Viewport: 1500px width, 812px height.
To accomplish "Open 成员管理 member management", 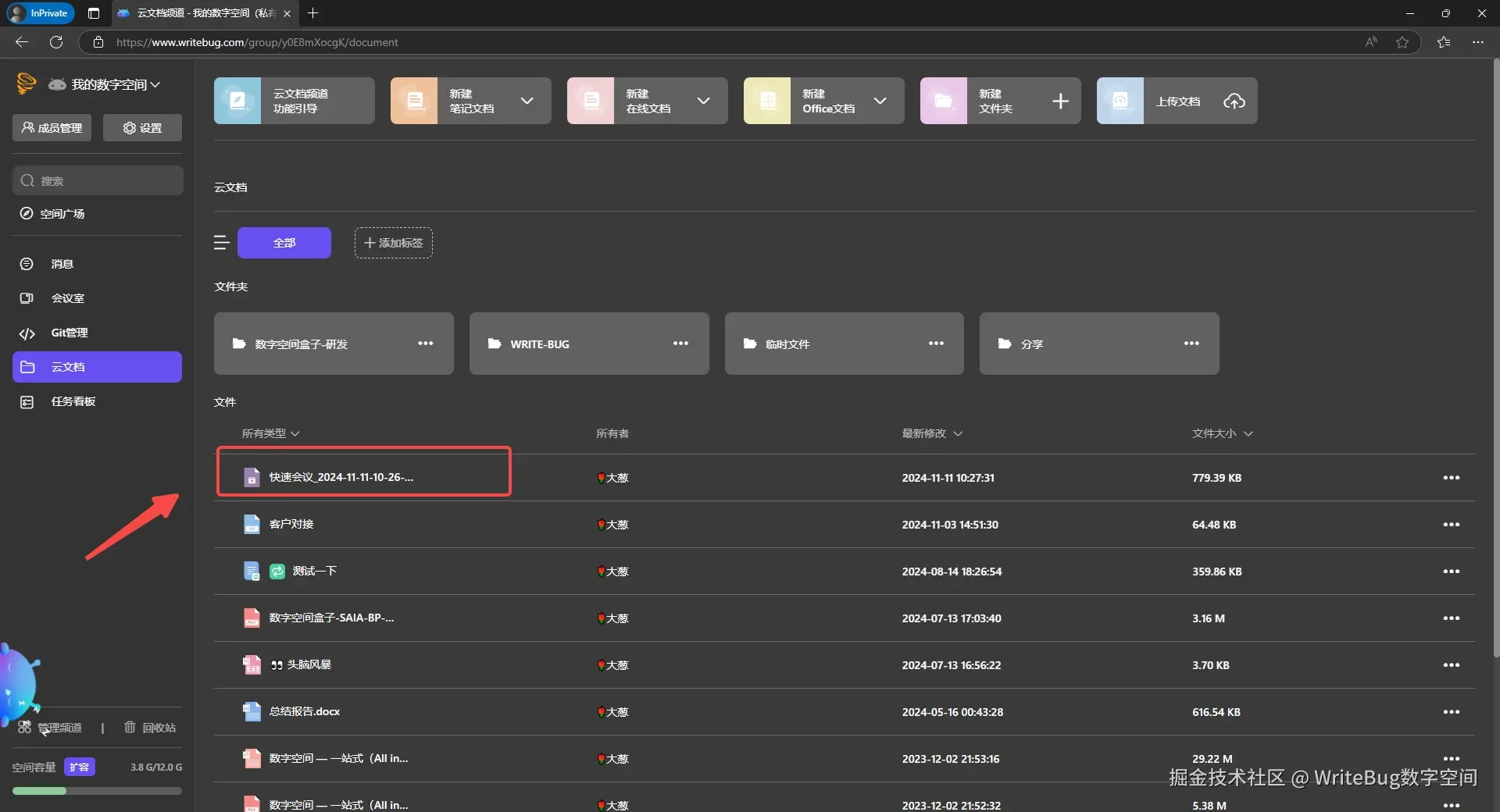I will tap(52, 128).
